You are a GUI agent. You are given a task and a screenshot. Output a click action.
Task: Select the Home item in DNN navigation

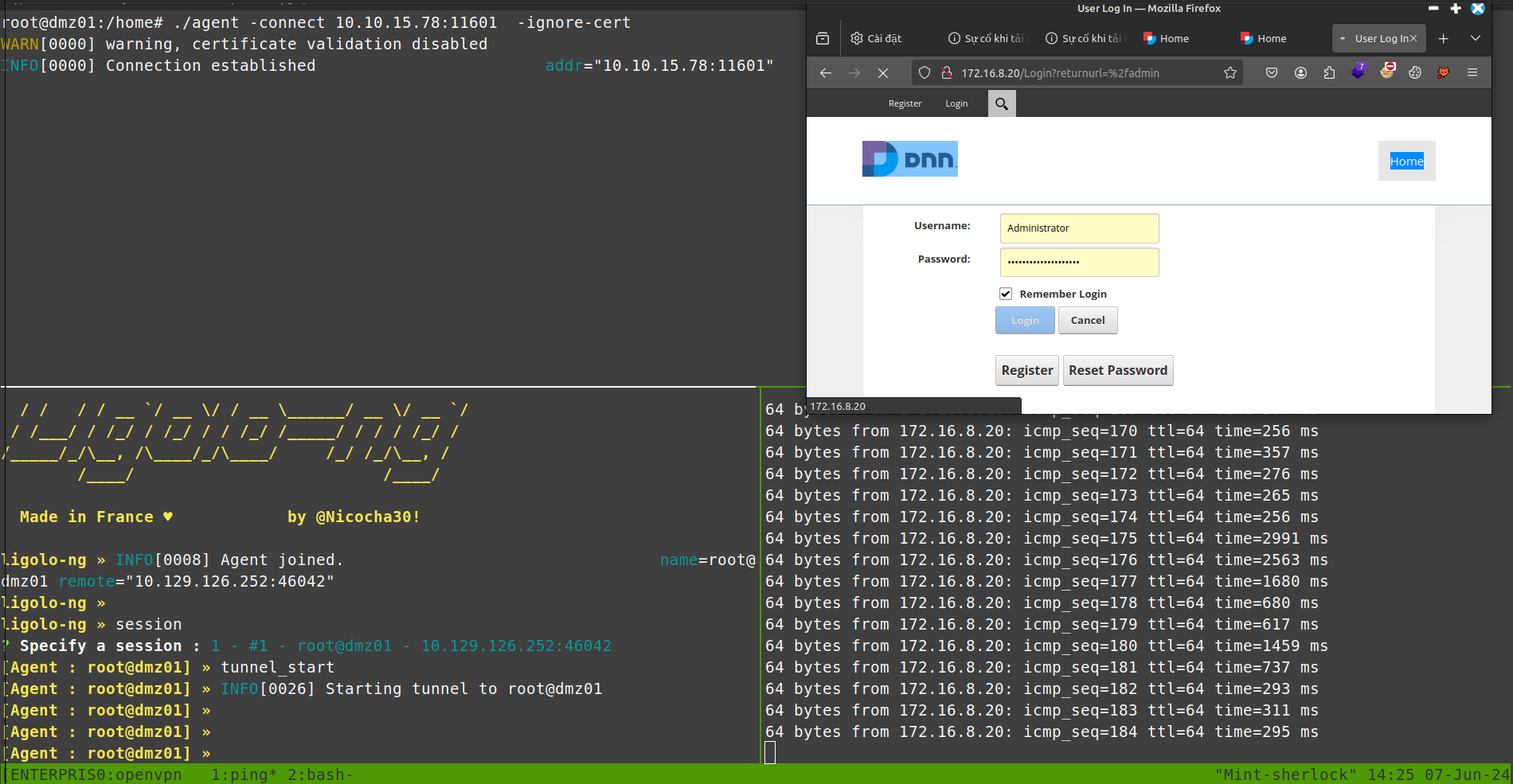coord(1406,162)
